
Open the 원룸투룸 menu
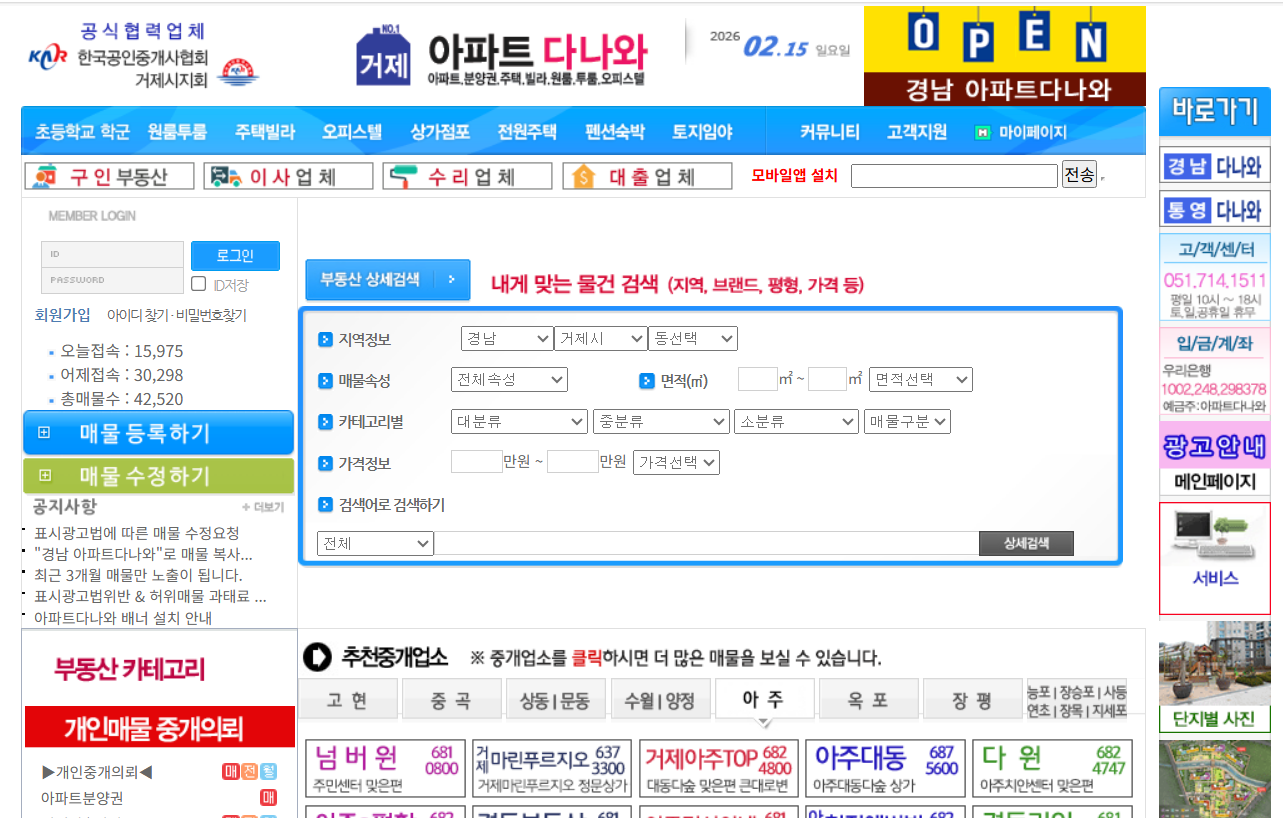point(177,132)
